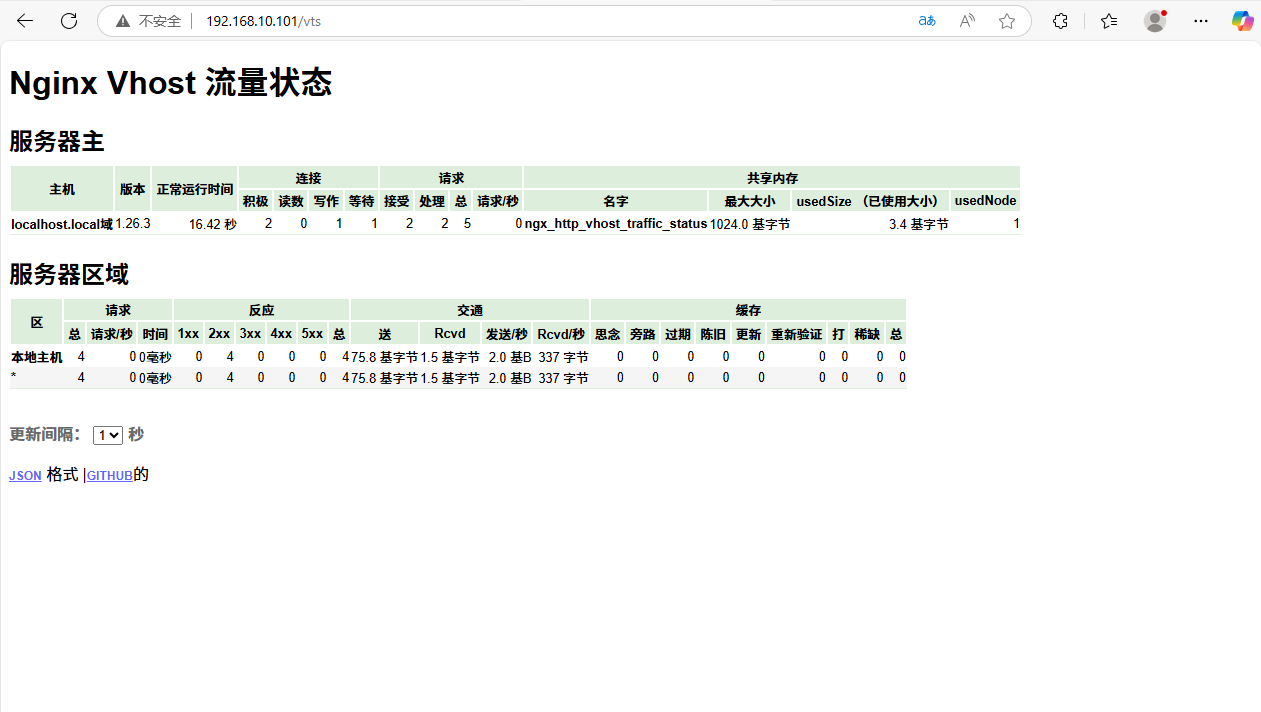This screenshot has width=1261, height=712.
Task: Select the localhost.local 主机 row
Action: click(x=62, y=224)
